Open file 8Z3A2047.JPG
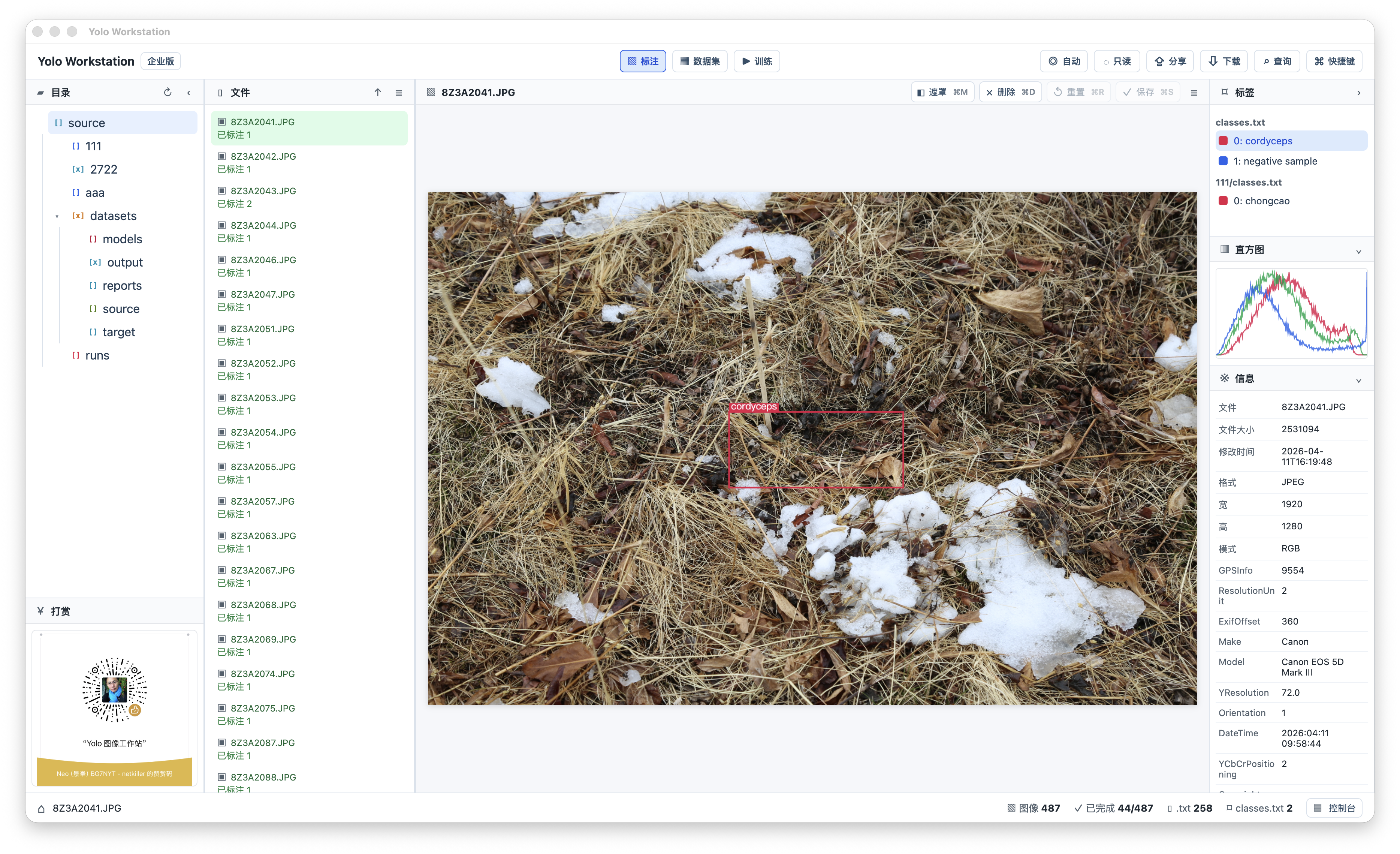The height and width of the screenshot is (854, 1400). (310, 301)
